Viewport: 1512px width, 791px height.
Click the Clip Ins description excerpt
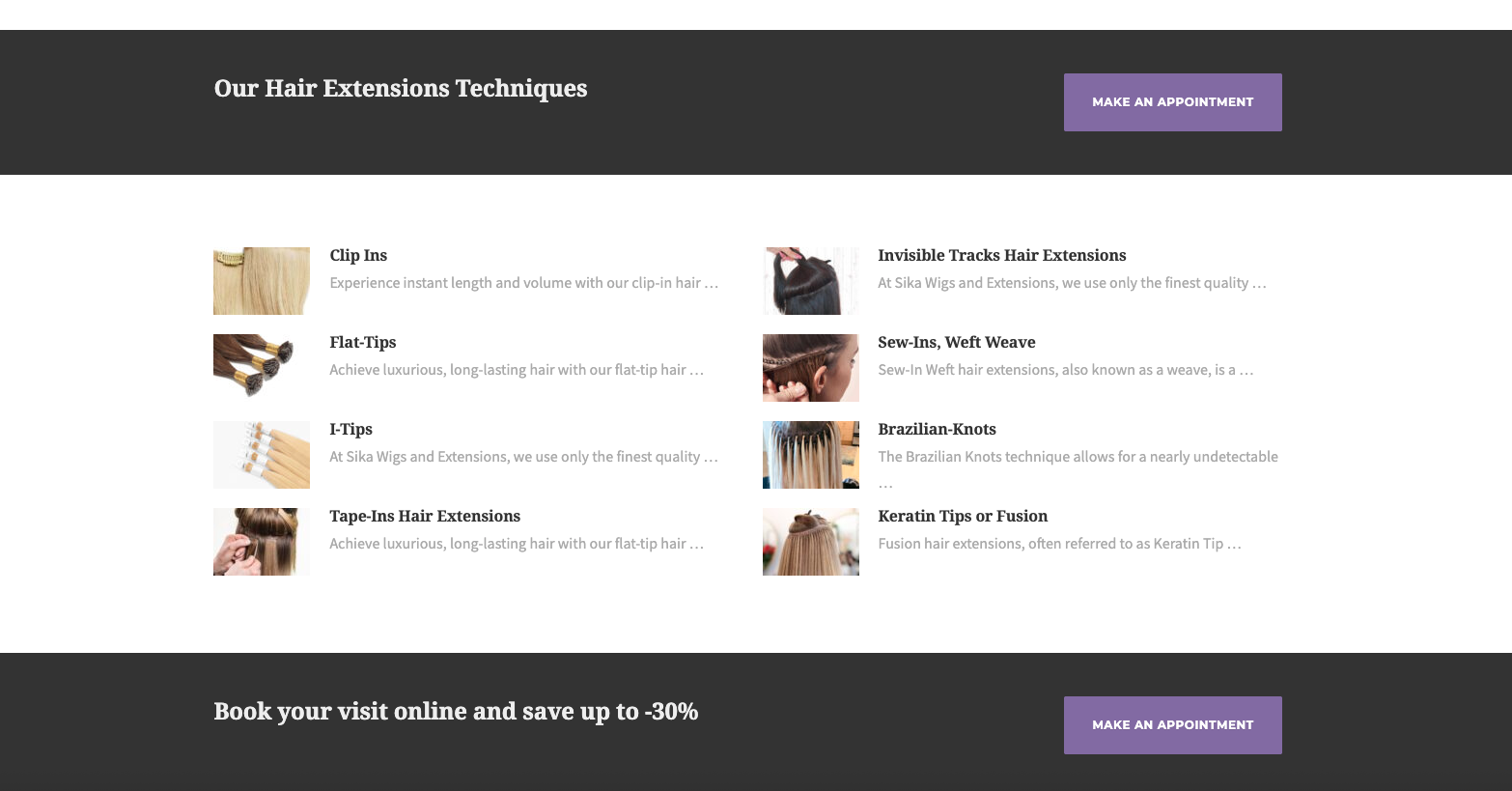click(x=523, y=283)
